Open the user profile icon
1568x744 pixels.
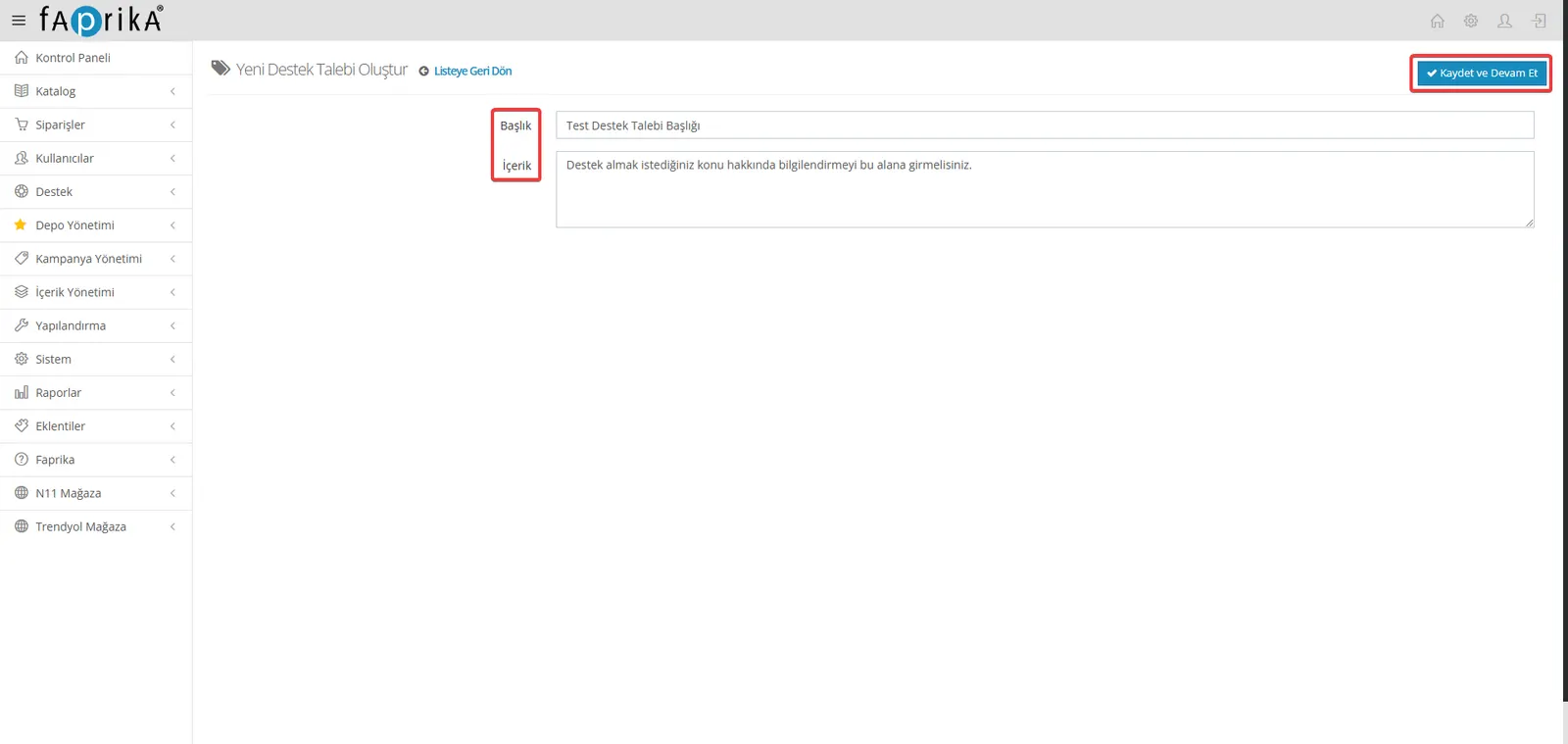click(x=1505, y=21)
